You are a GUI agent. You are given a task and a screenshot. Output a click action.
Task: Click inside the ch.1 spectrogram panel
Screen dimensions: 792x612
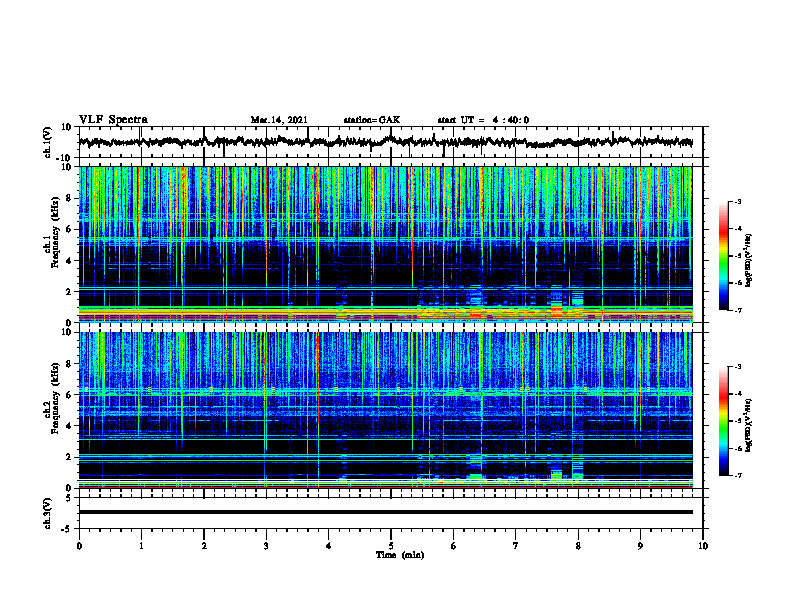tap(385, 244)
